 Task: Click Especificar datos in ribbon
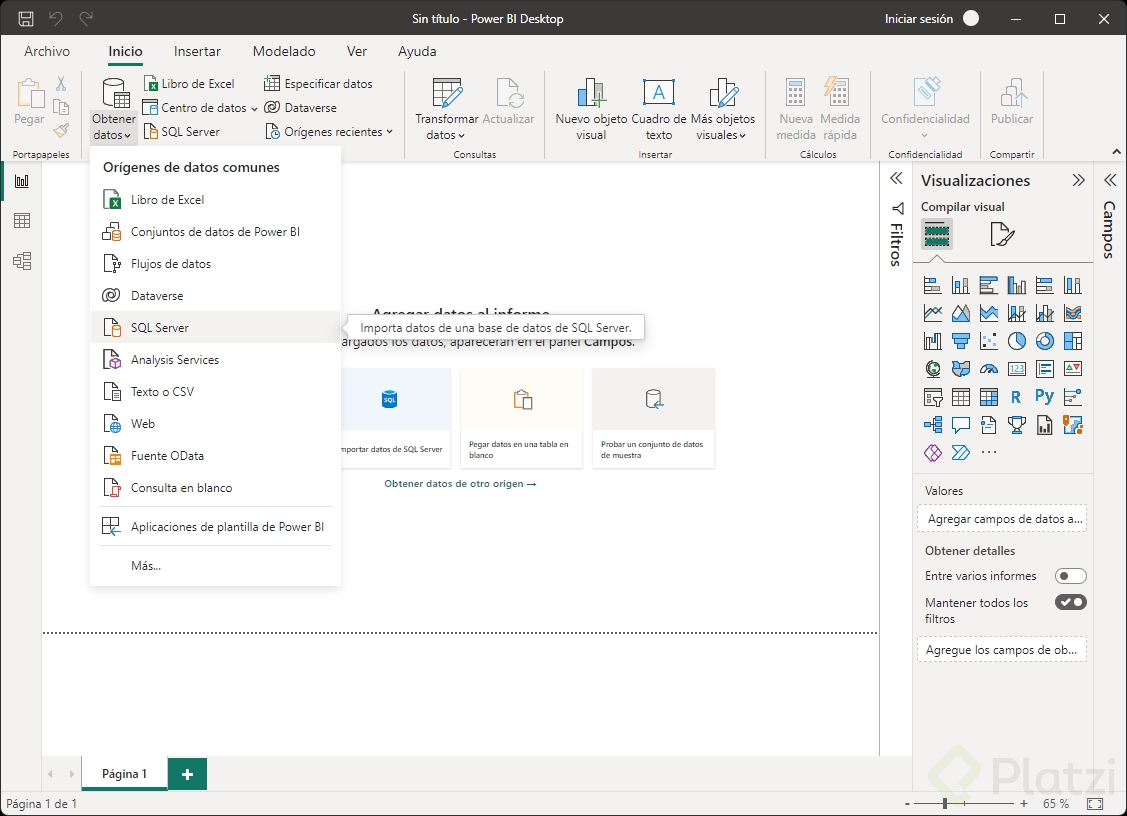pos(318,83)
